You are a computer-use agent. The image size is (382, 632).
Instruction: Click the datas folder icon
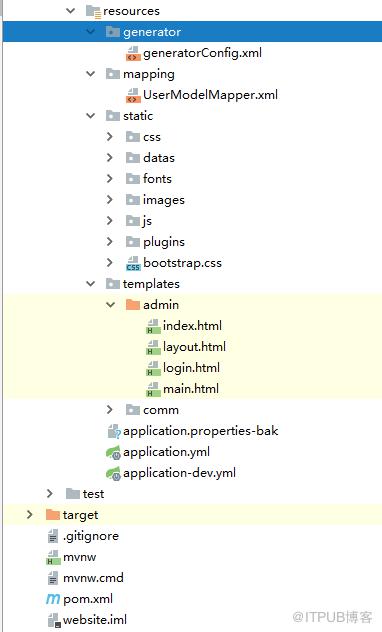133,158
